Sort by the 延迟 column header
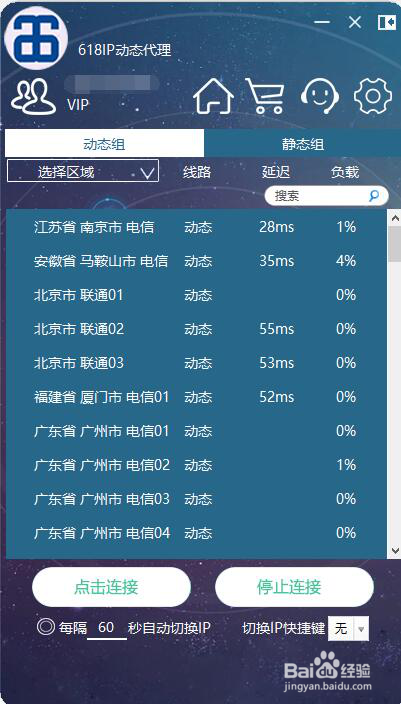The image size is (401, 704). [x=276, y=172]
